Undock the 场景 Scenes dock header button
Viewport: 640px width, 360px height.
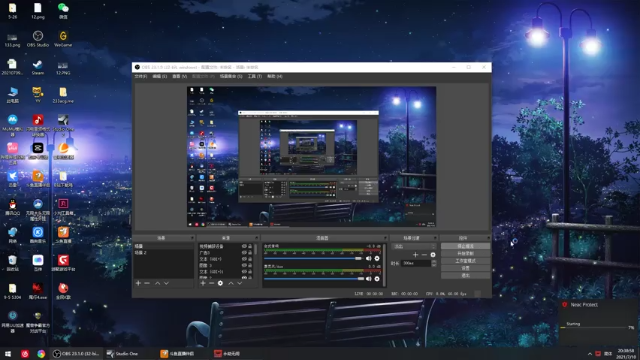pos(192,238)
